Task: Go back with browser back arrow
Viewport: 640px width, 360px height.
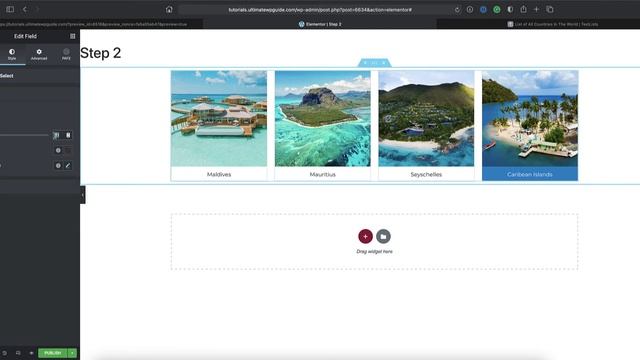Action: (x=25, y=9)
